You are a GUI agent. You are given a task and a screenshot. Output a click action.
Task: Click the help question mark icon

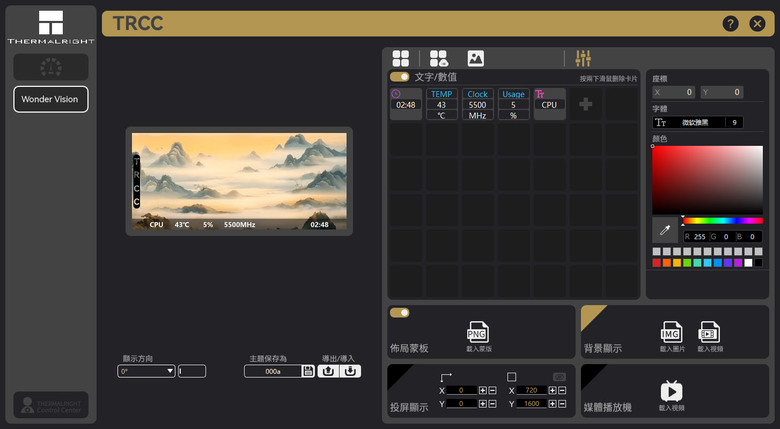pos(730,23)
